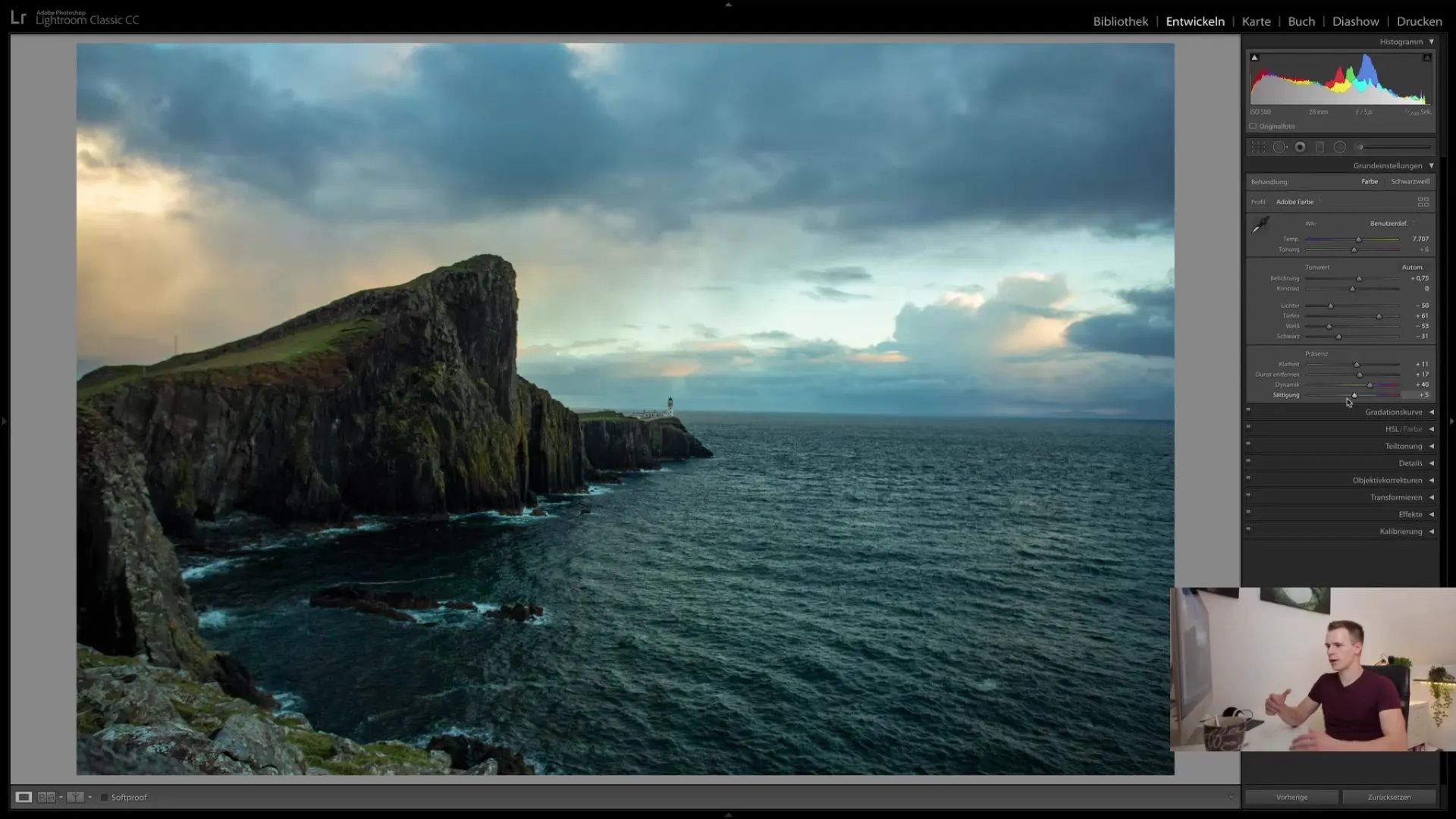
Task: Toggle the Objektivkorrekturen panel switch
Action: click(x=1248, y=479)
